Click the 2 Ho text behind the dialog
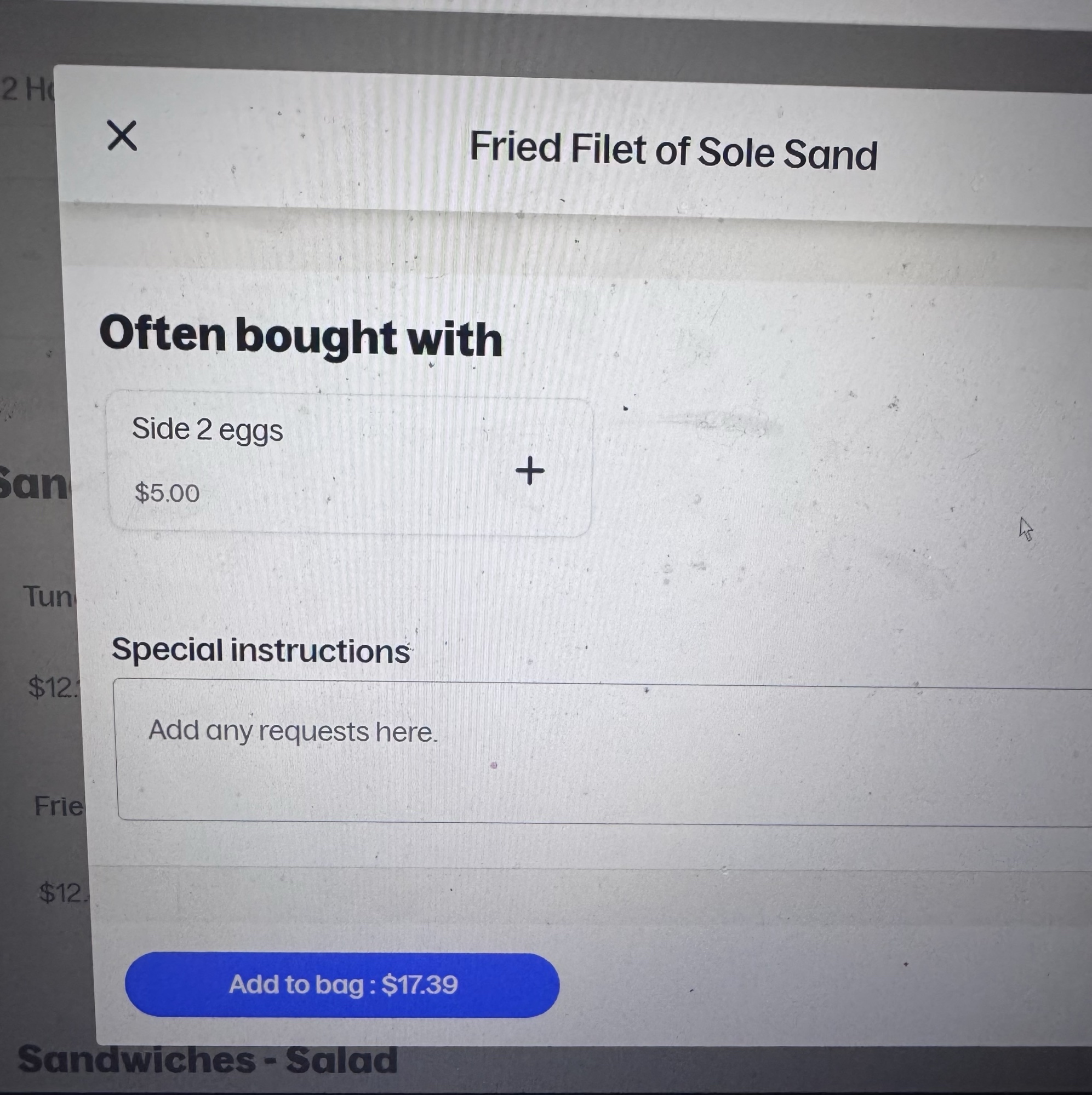The image size is (1092, 1095). [26, 89]
